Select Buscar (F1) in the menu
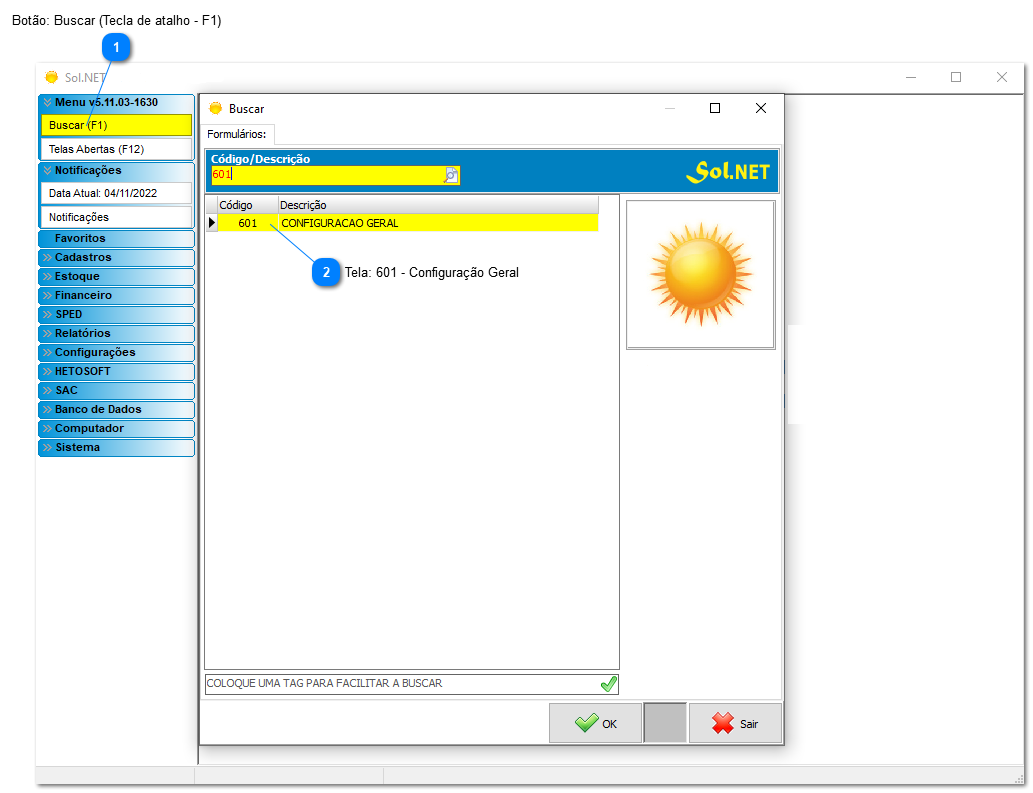1033x793 pixels. pyautogui.click(x=116, y=125)
